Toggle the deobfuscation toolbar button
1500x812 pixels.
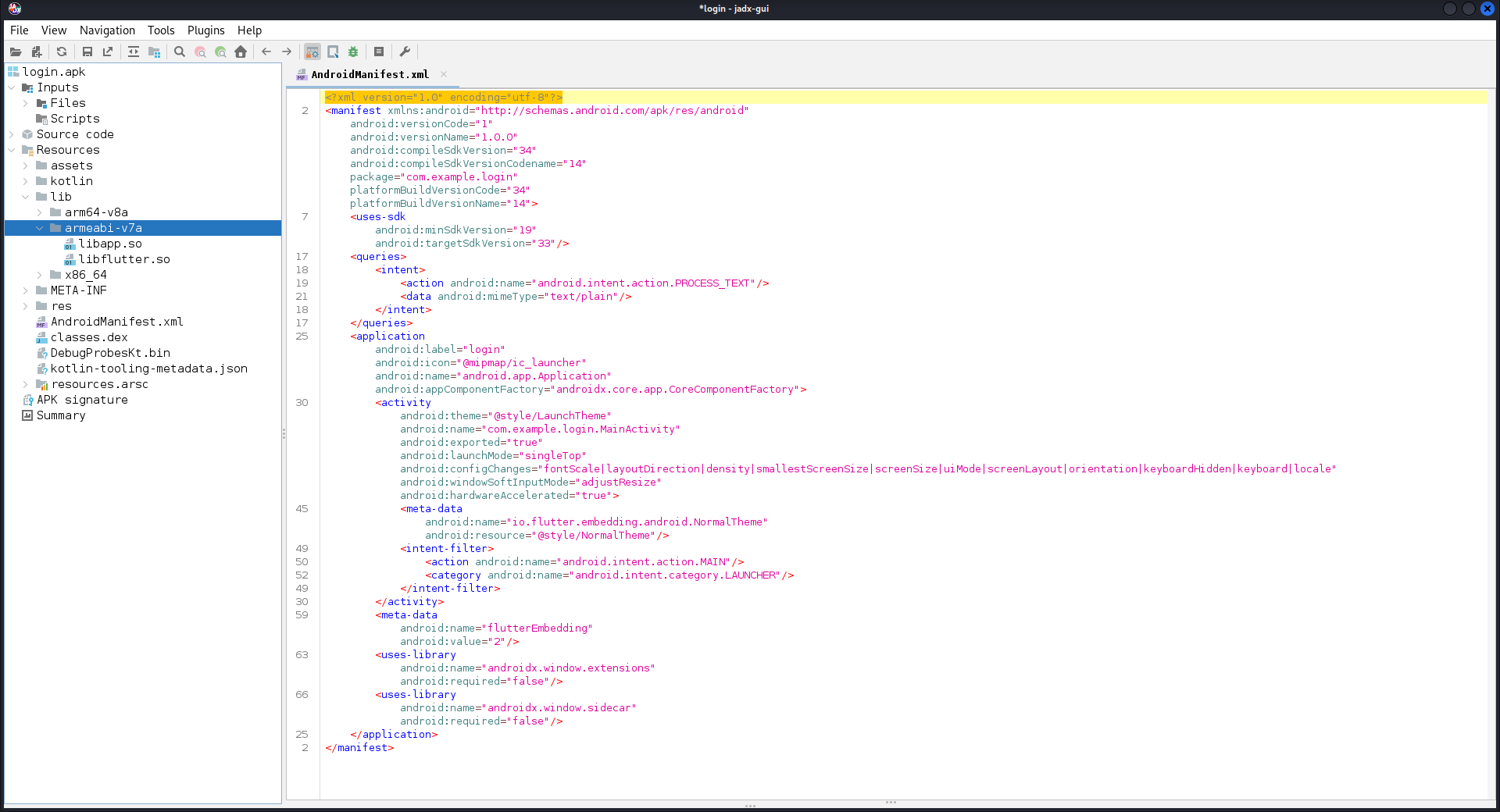pos(312,52)
